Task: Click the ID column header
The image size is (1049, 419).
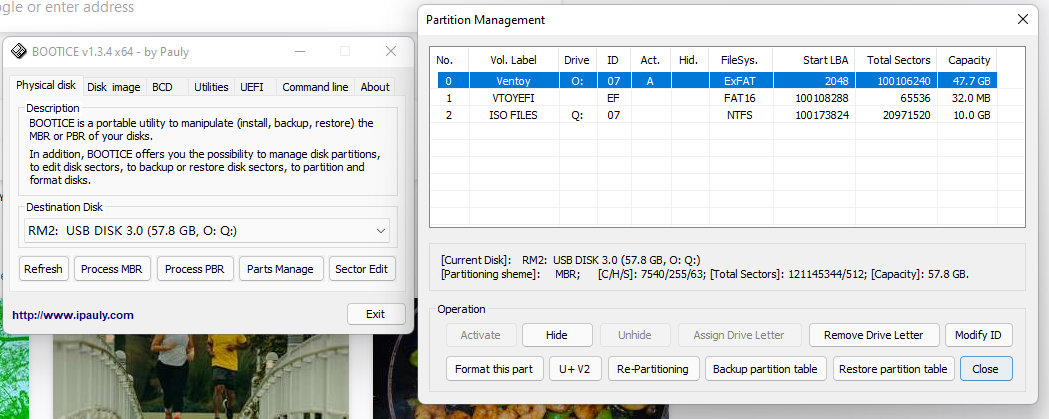Action: [612, 60]
